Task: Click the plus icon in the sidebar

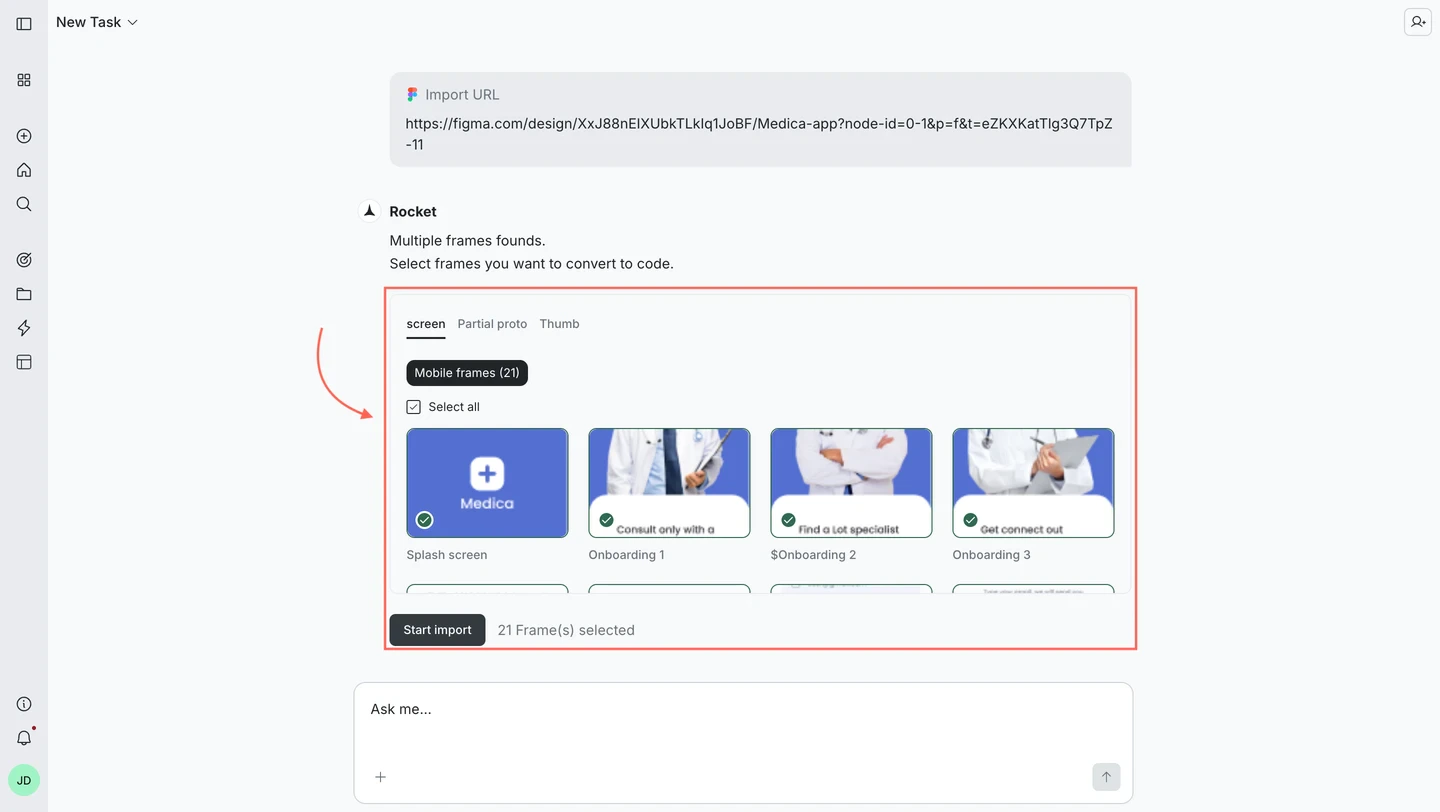Action: pos(23,135)
